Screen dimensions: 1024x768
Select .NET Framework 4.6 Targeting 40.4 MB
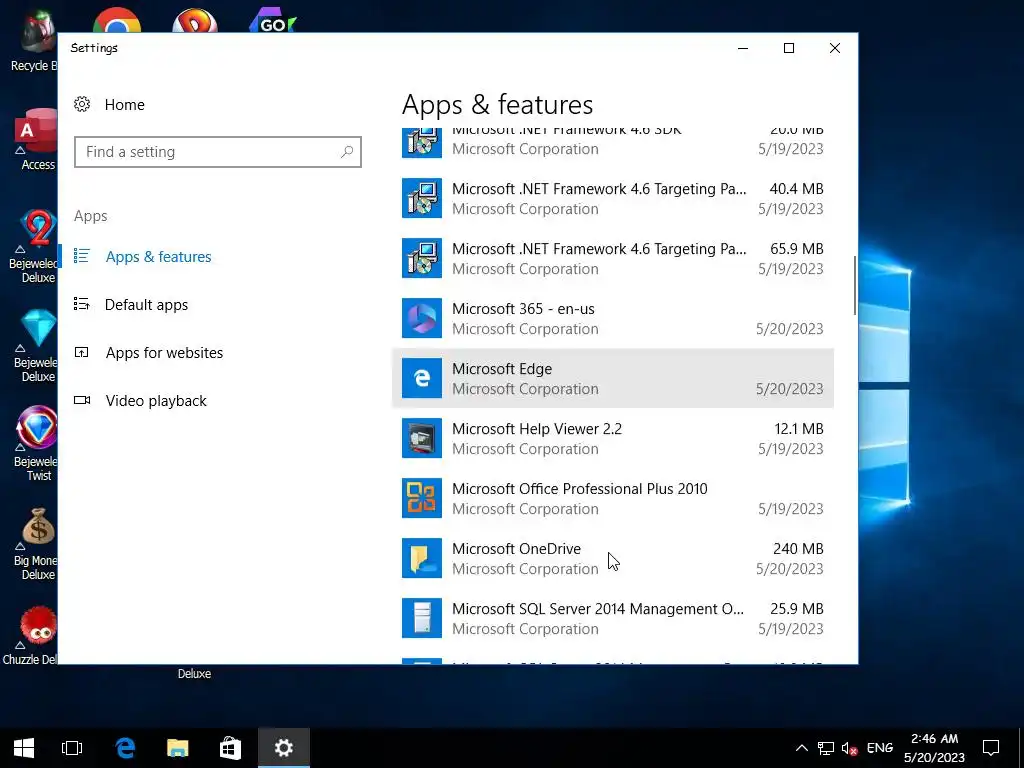tap(613, 198)
